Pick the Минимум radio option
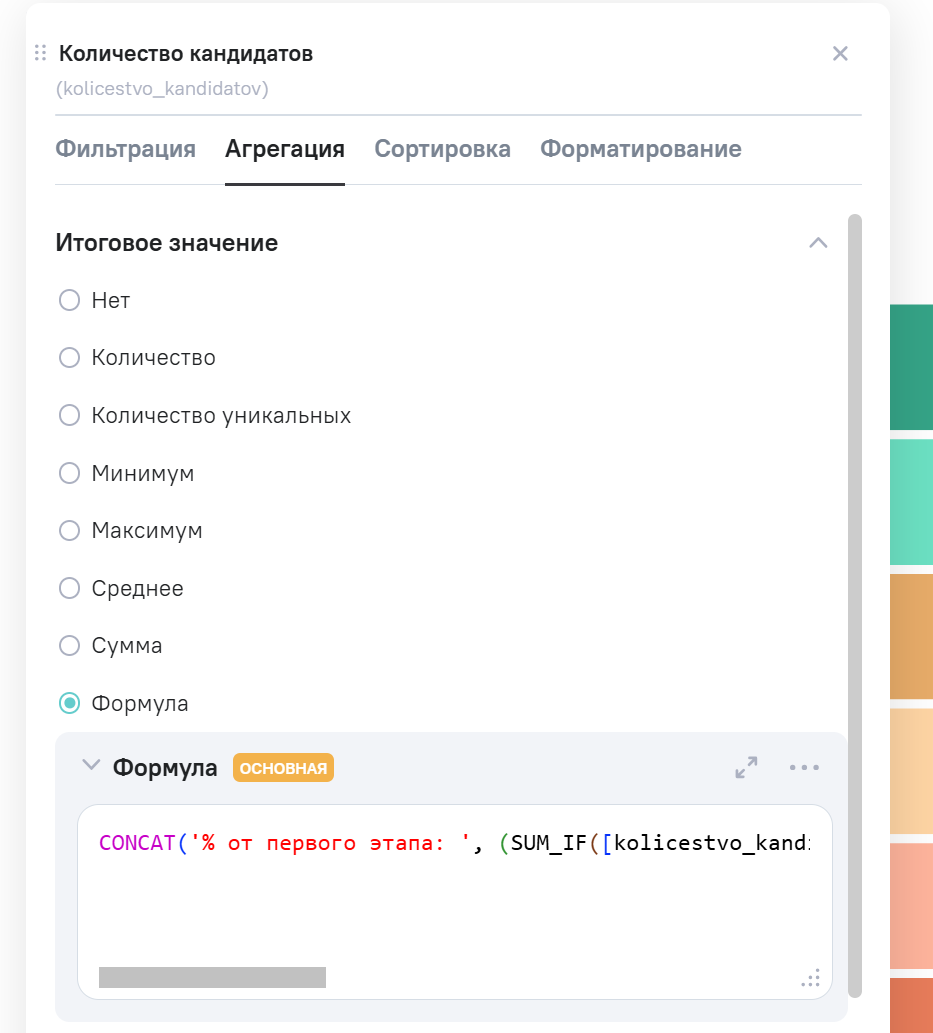This screenshot has height=1033, width=933. click(69, 473)
